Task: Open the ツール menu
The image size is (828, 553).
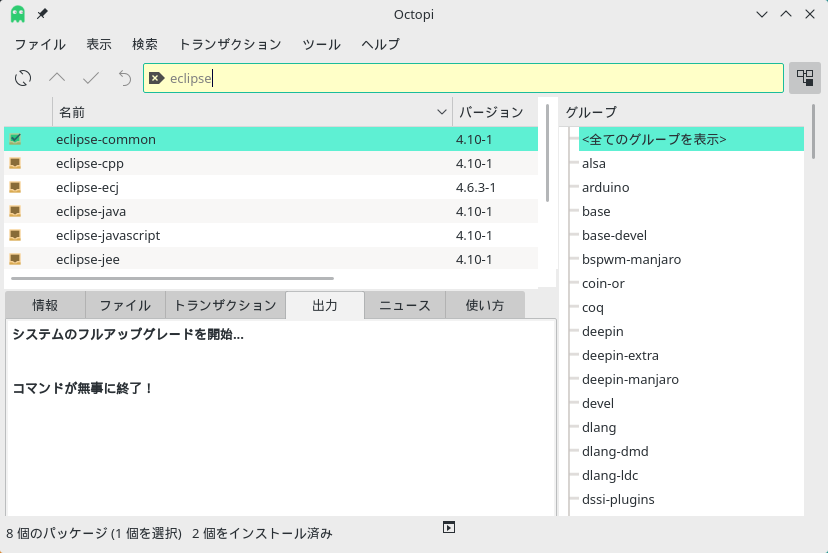Action: [x=321, y=44]
